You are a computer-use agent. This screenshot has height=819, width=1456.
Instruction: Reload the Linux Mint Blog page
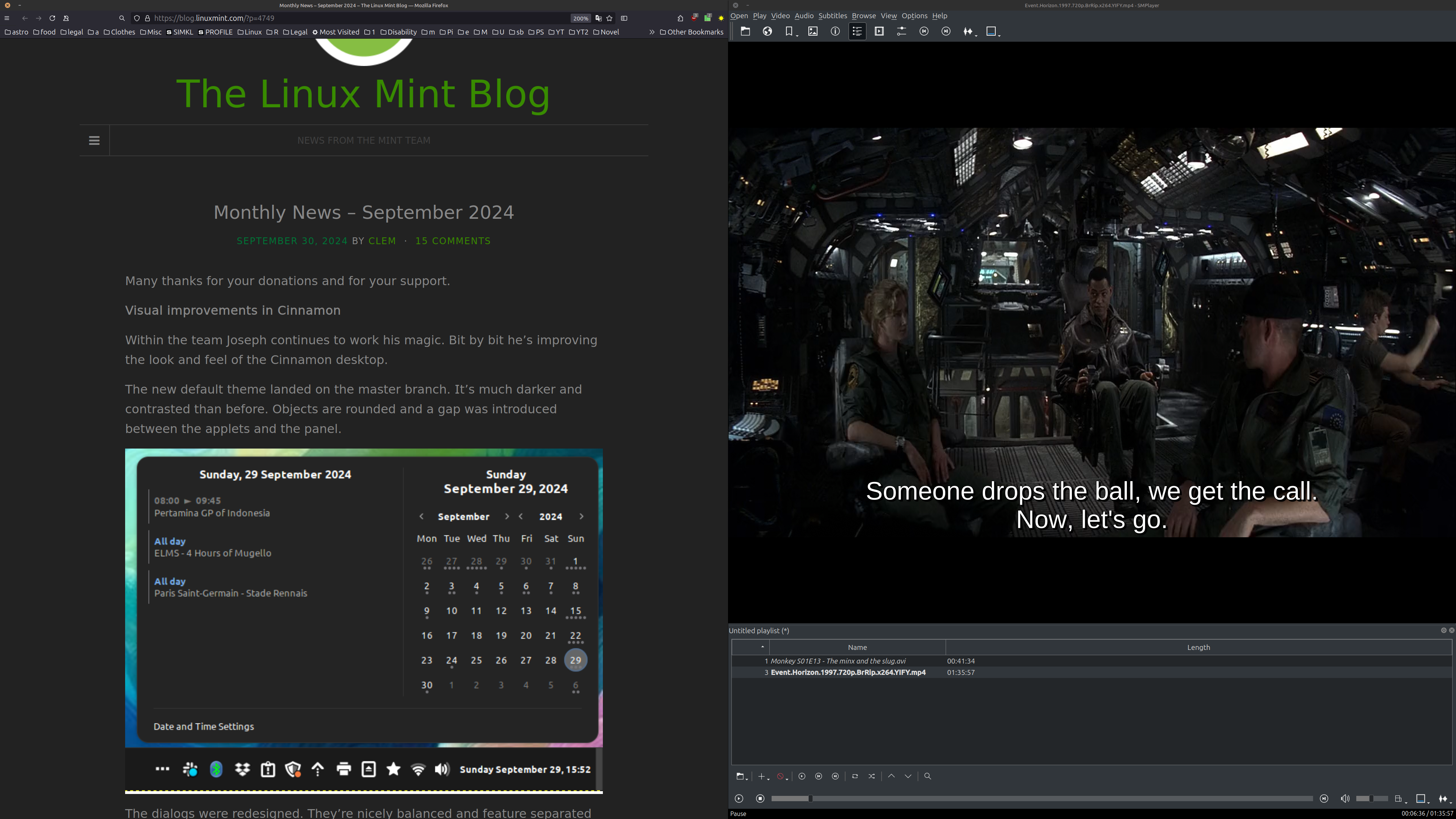(52, 18)
